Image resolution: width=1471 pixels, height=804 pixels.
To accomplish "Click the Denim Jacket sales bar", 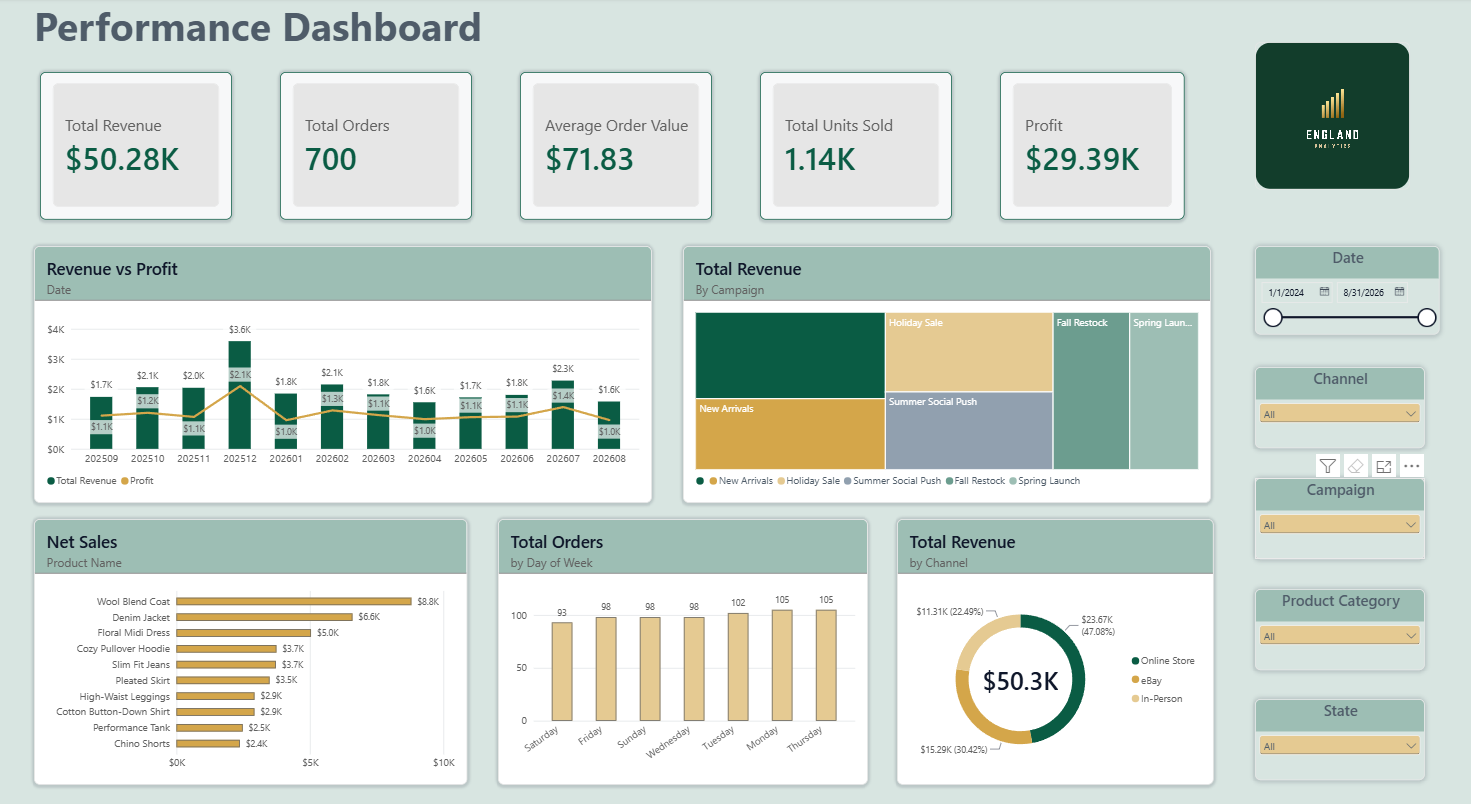I will coord(265,617).
